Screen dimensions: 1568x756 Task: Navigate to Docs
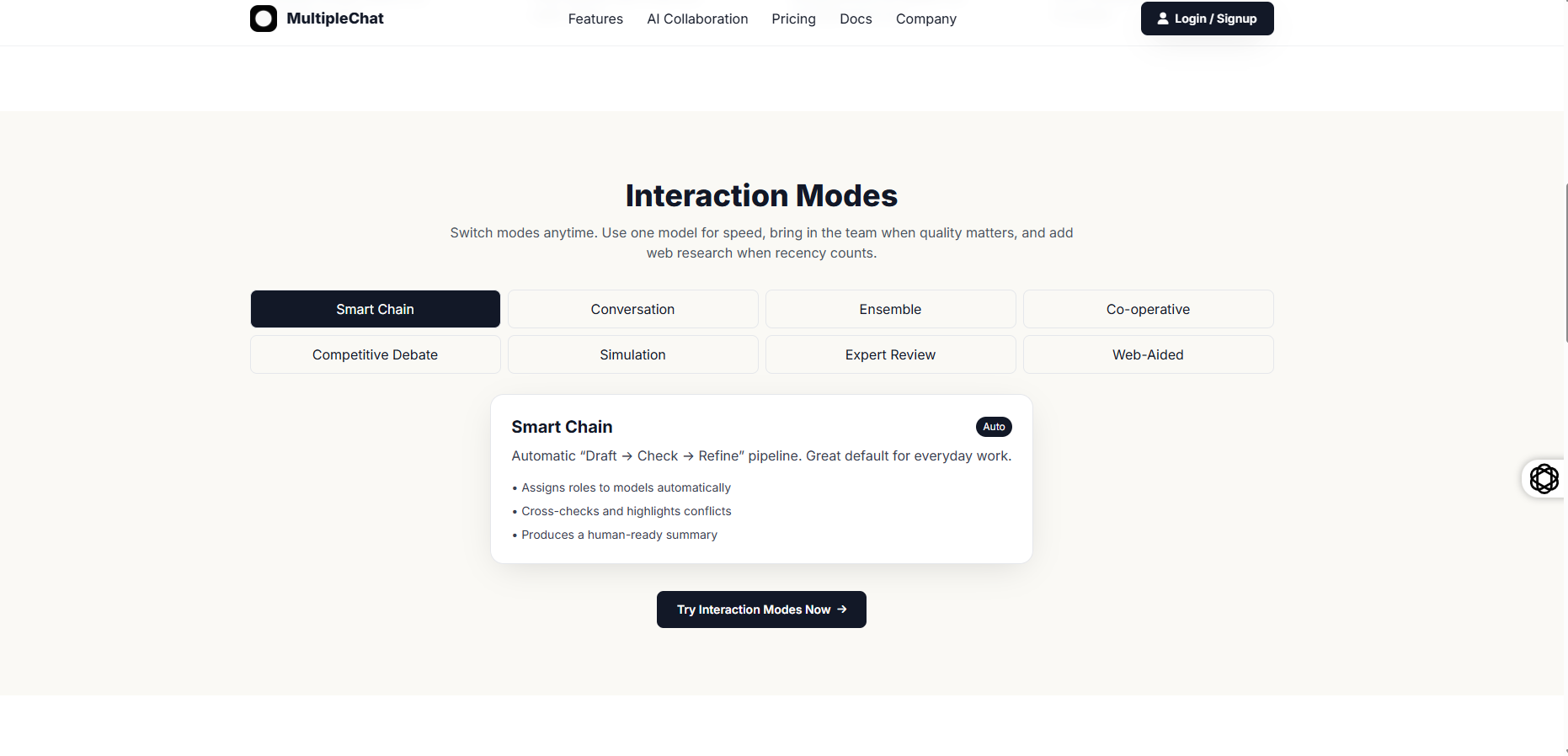point(856,19)
